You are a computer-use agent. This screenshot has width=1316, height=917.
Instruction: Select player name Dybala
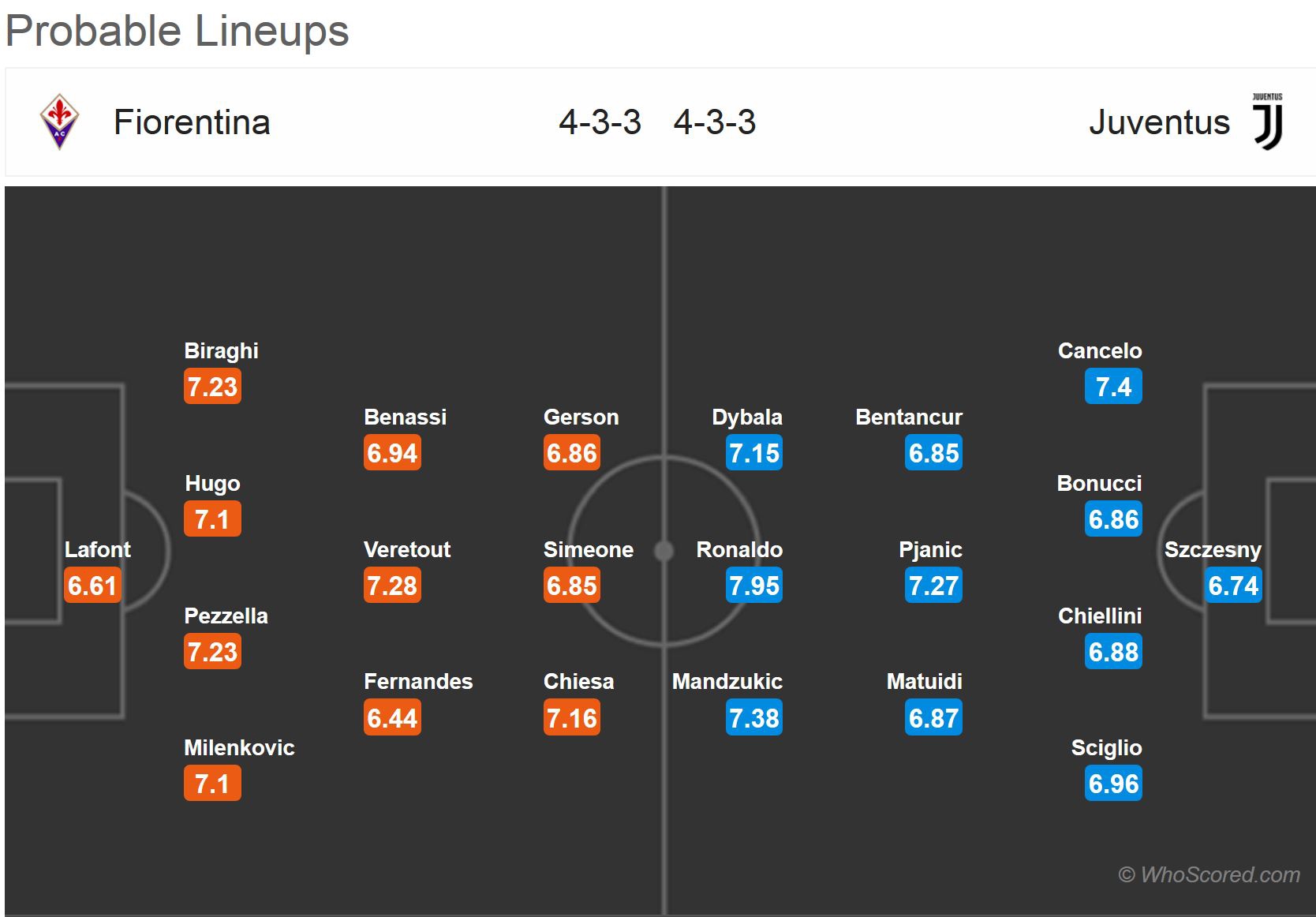pos(747,417)
